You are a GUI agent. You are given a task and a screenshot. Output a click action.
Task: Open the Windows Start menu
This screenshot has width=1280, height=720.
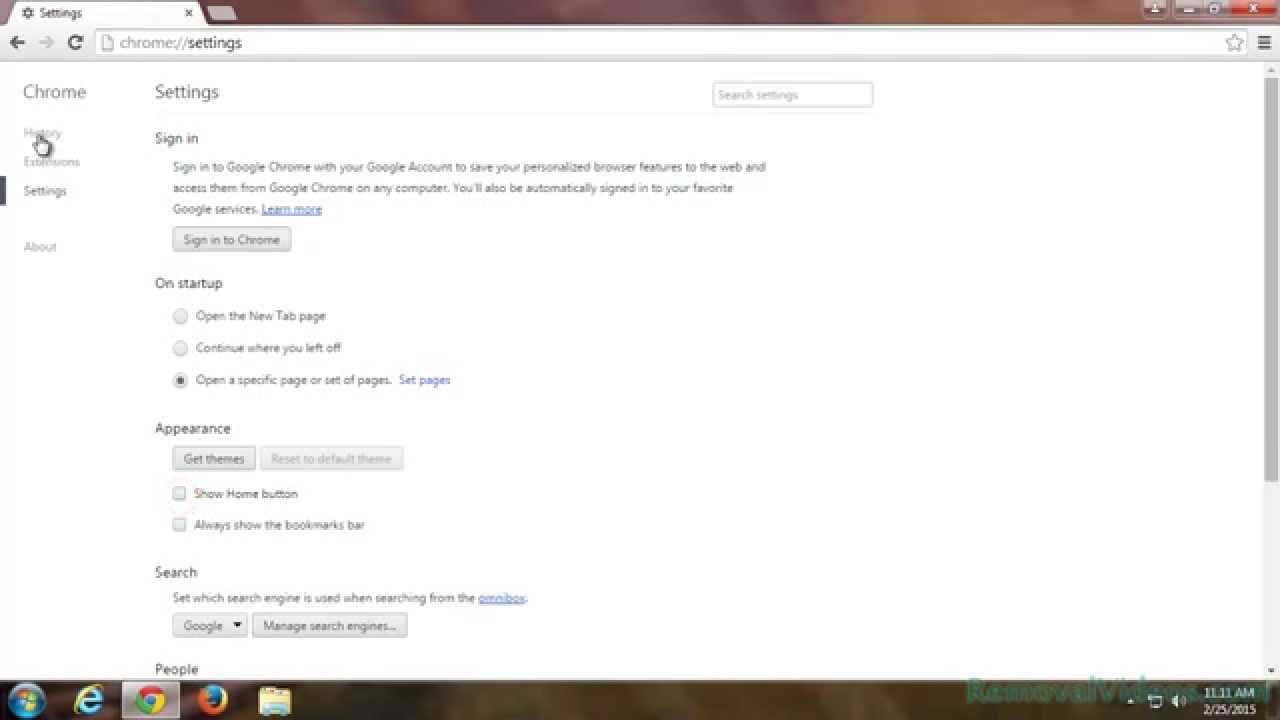[26, 699]
